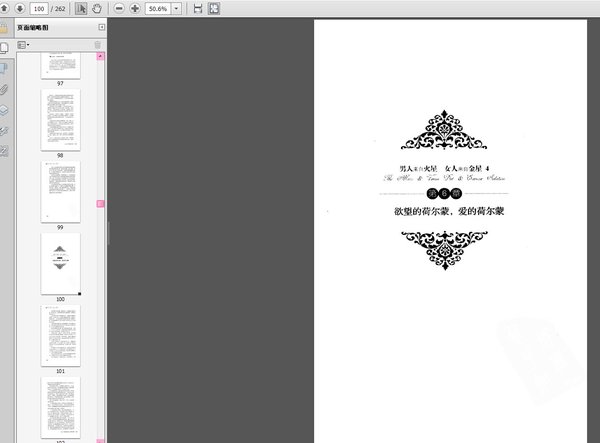The image size is (600, 443).
Task: Click the thumbnail scrollbar up arrow
Action: pyautogui.click(x=100, y=56)
